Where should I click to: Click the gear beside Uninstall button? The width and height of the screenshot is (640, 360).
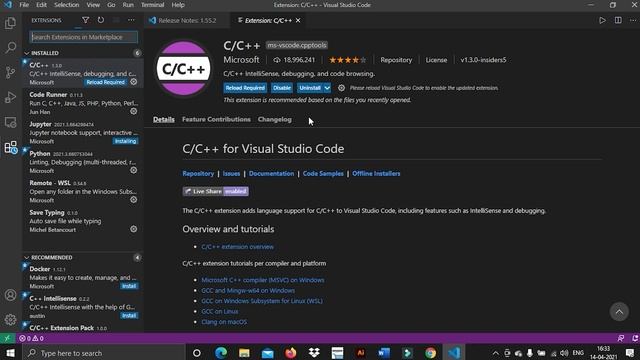tap(341, 88)
